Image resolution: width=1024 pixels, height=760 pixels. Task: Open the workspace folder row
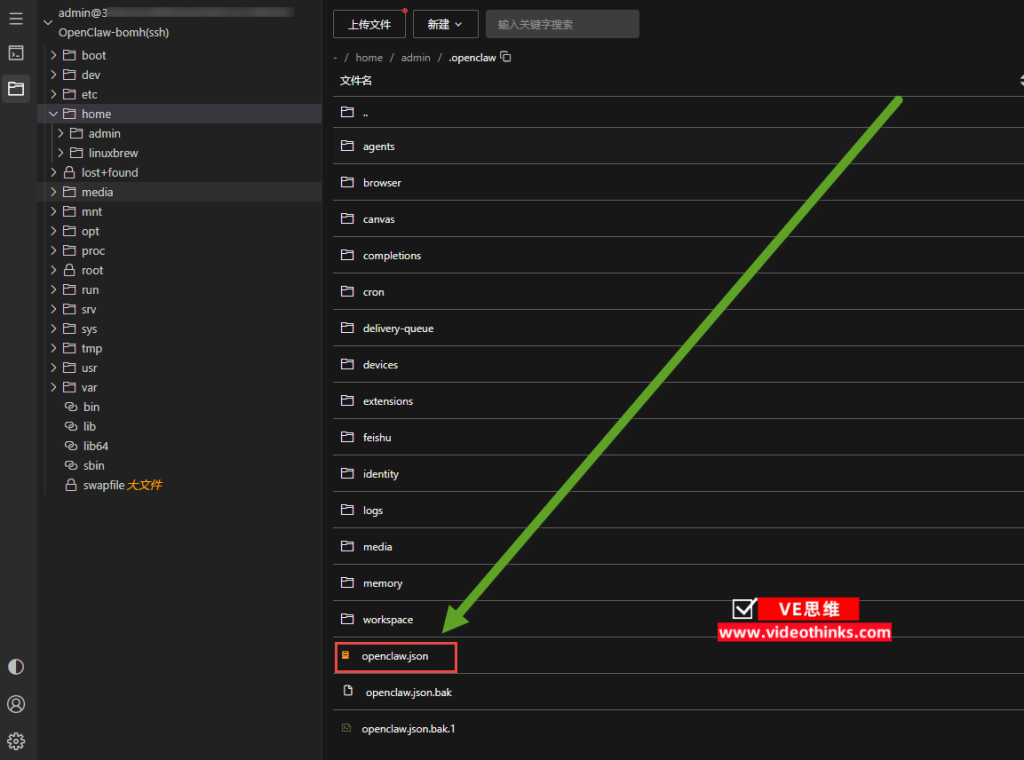click(388, 620)
